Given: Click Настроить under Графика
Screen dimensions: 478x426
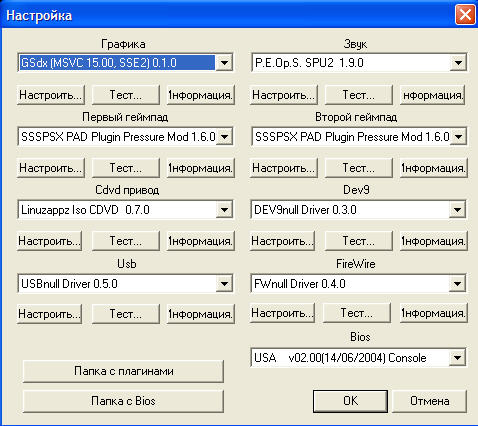Looking at the screenshot, I should click(51, 95).
